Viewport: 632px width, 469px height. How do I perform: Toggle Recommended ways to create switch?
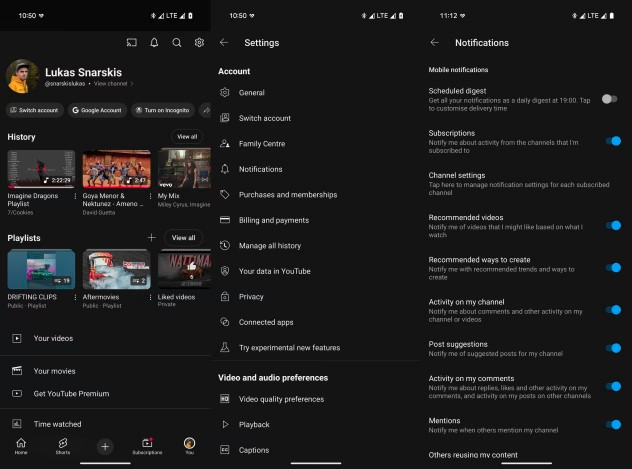tap(613, 268)
